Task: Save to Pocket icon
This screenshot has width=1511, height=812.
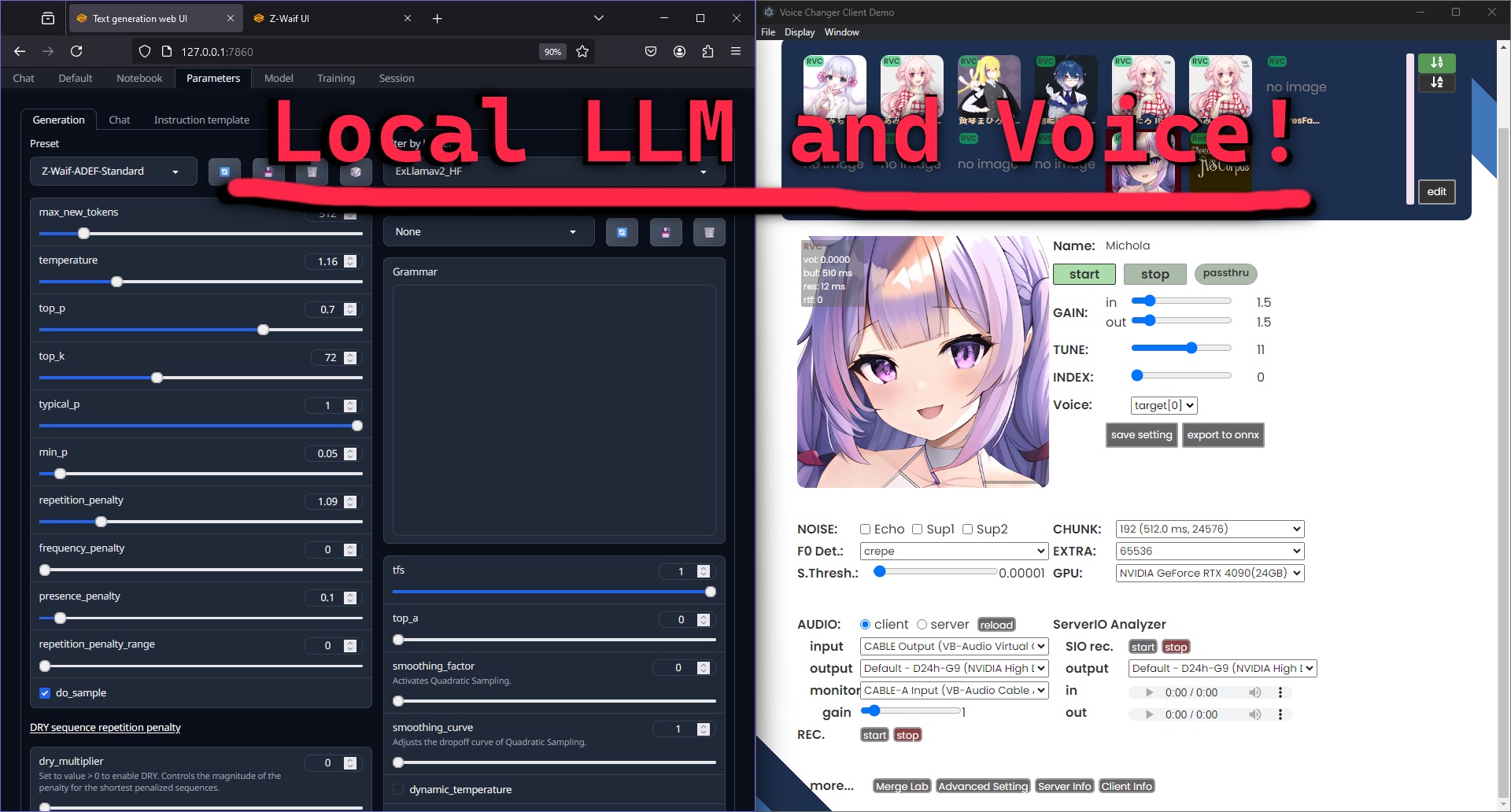Action: (x=651, y=51)
